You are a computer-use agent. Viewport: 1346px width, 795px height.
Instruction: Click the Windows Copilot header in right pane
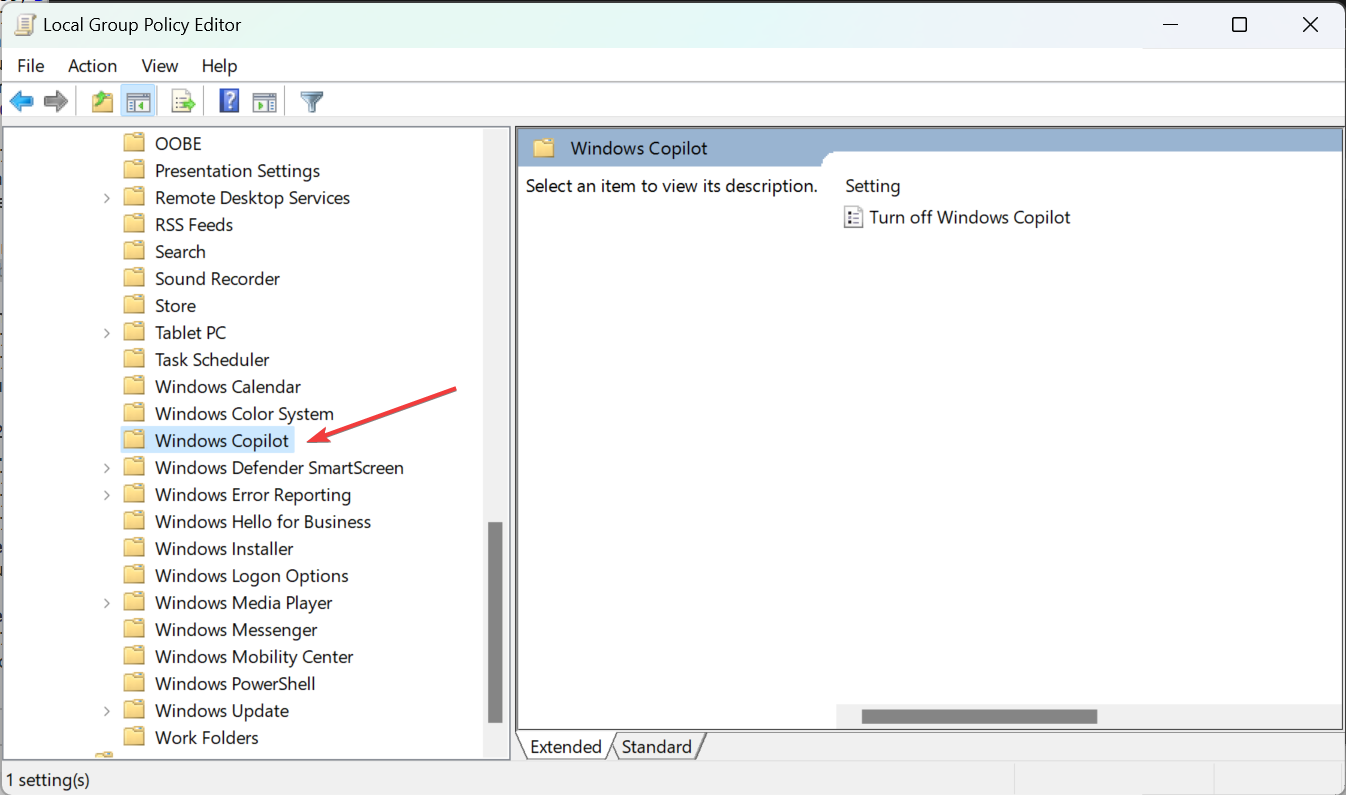point(639,148)
